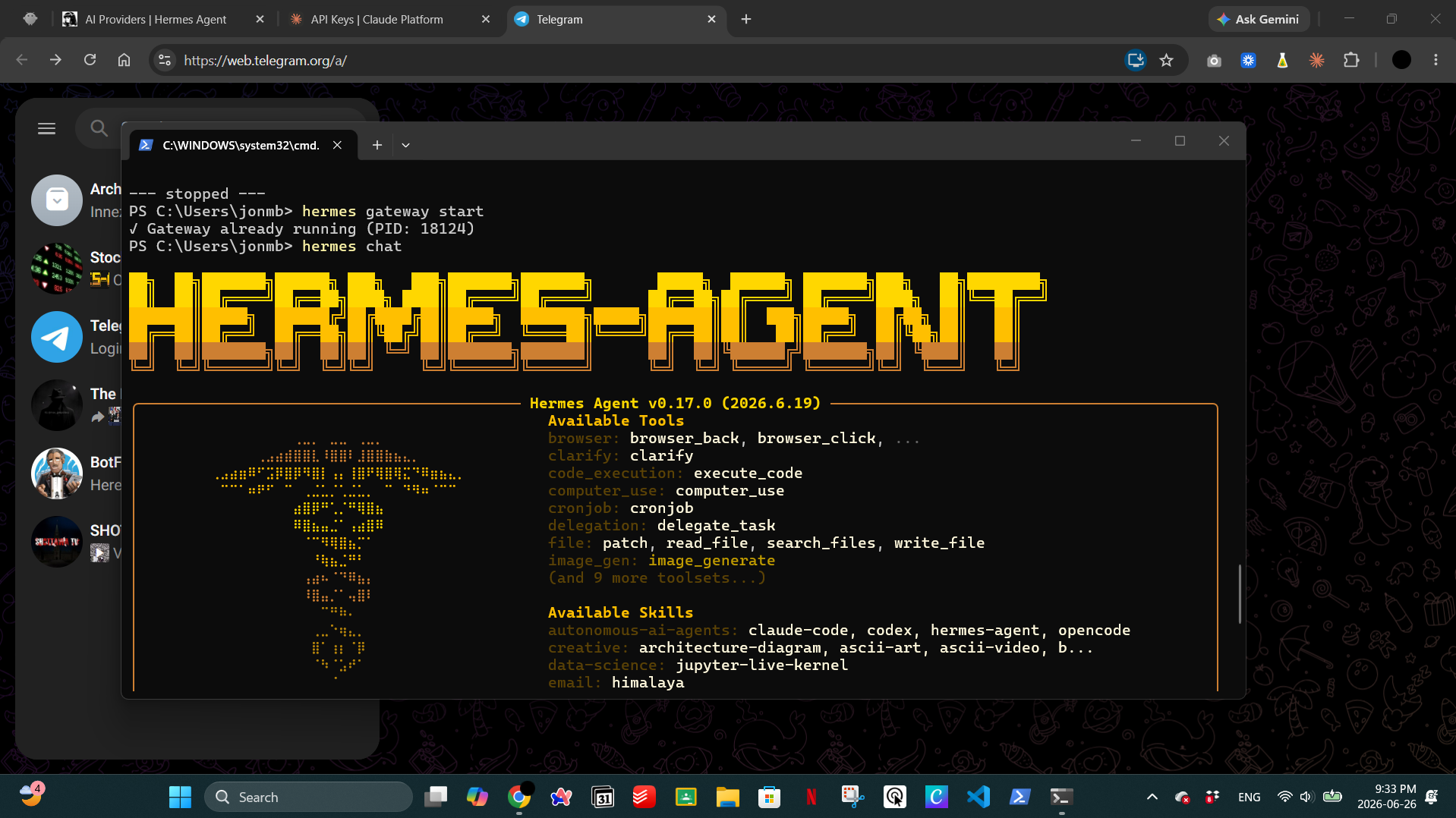Open Task View from taskbar
The image size is (1456, 818).
[x=436, y=797]
